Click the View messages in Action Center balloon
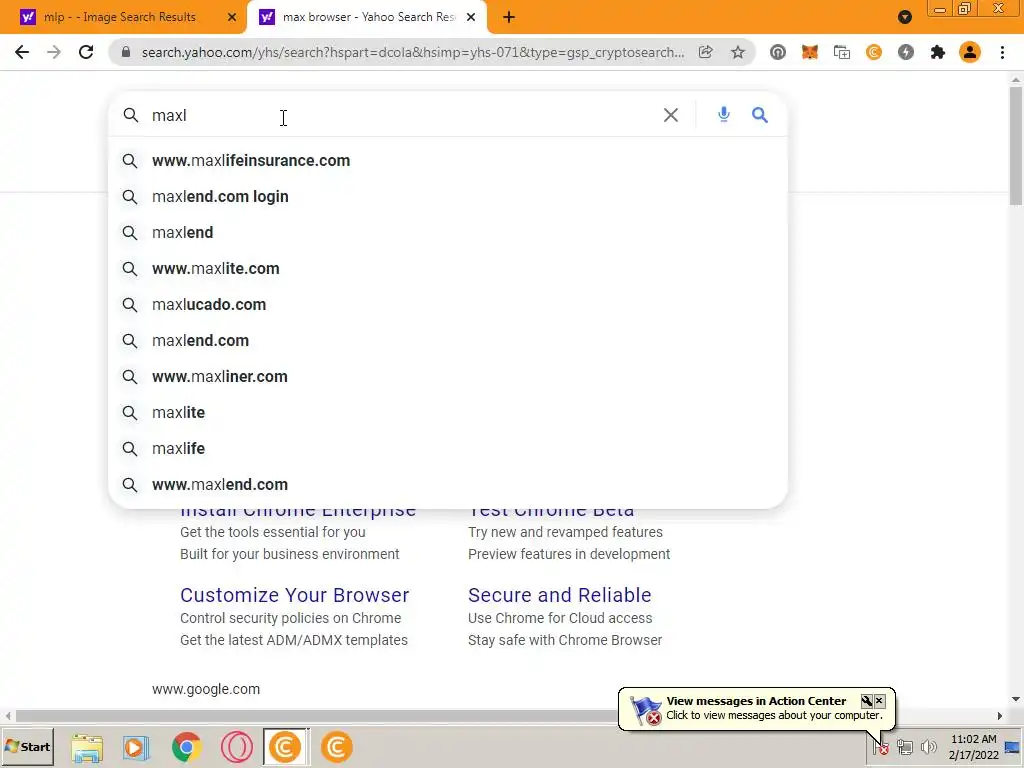1024x768 pixels. [x=756, y=708]
